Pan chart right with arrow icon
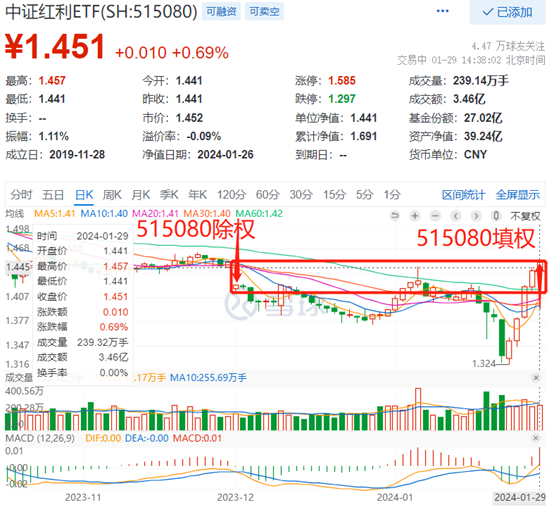Image resolution: width=554 pixels, height=512 pixels. click(476, 216)
